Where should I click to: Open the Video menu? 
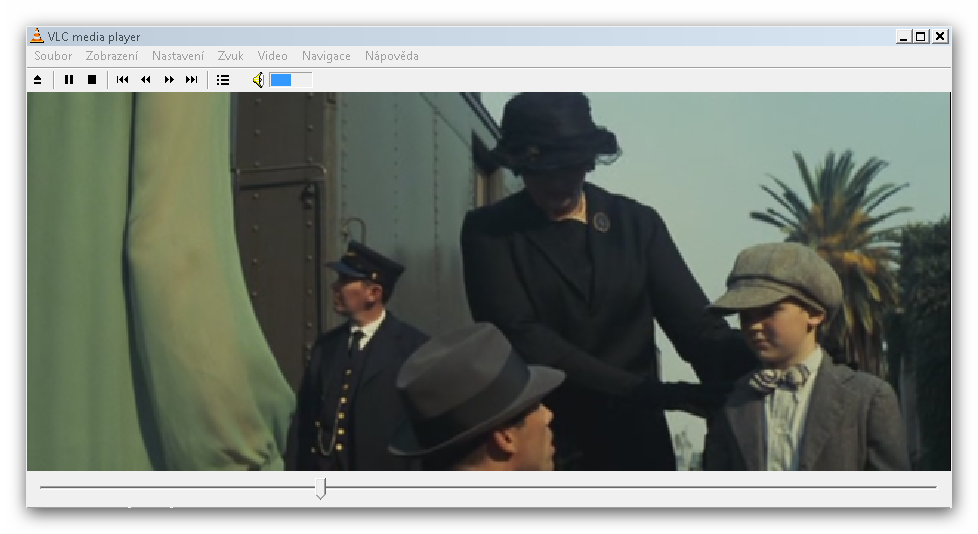pyautogui.click(x=273, y=56)
